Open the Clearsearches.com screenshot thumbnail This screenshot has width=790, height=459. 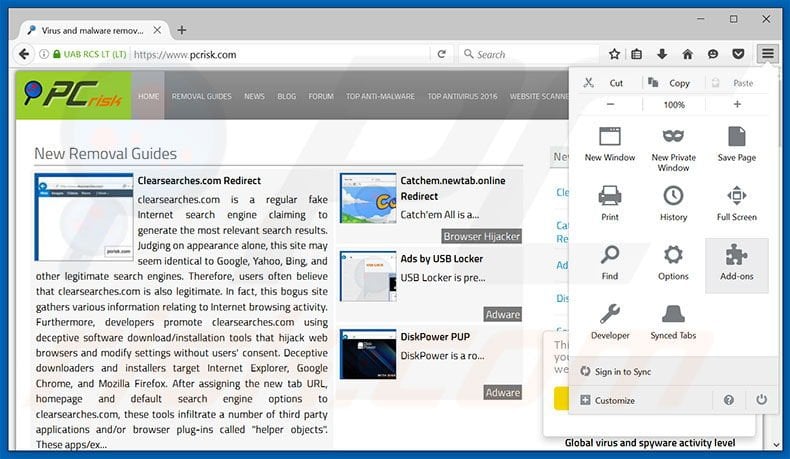[84, 217]
